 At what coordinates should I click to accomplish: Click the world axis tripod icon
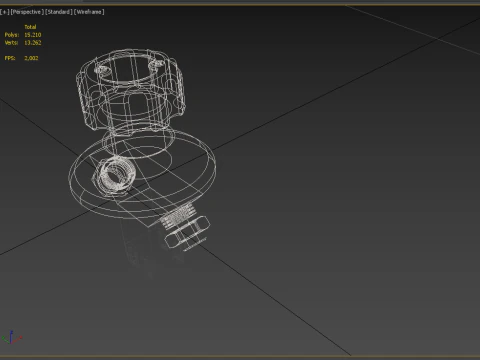click(12, 337)
